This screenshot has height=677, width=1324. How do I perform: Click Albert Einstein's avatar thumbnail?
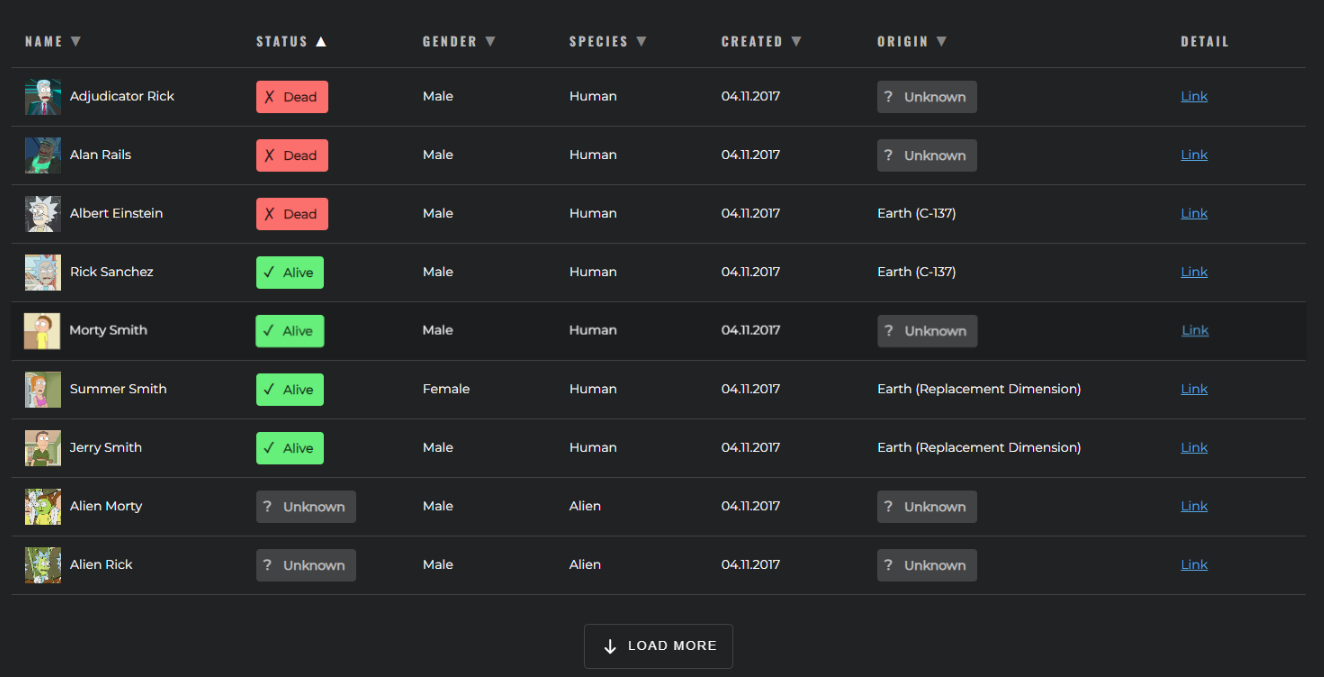(x=43, y=214)
